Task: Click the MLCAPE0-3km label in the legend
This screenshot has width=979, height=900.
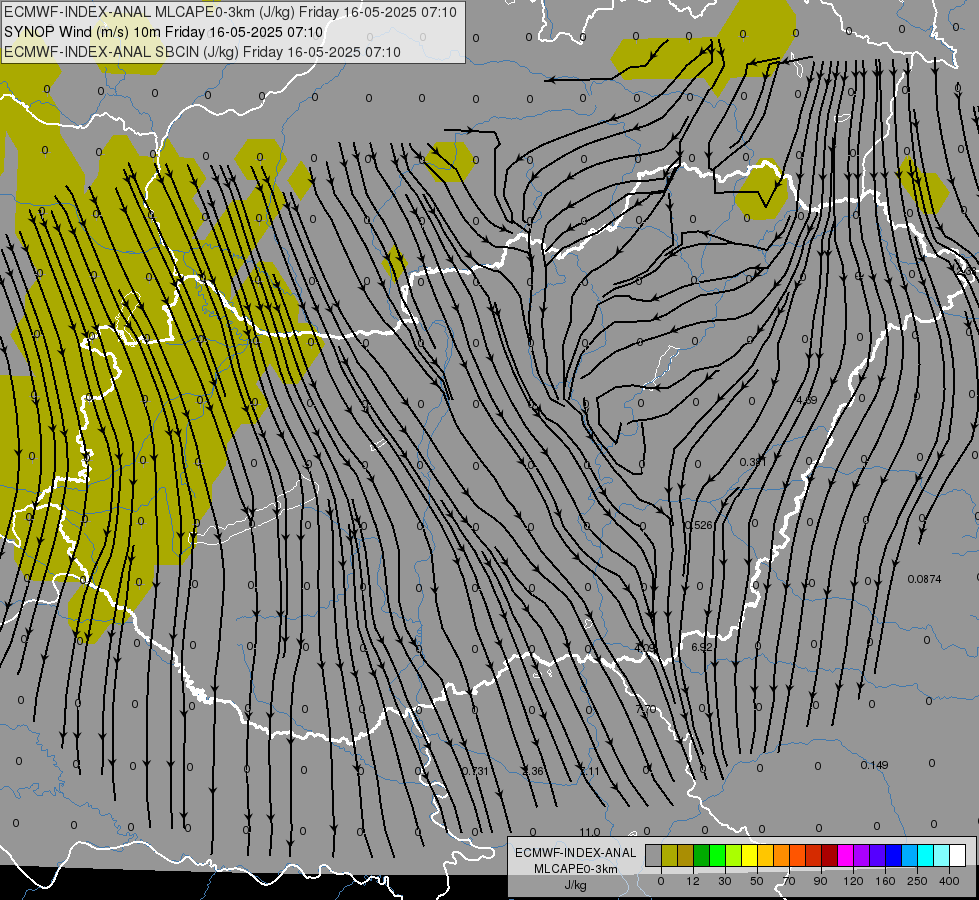Action: click(576, 869)
